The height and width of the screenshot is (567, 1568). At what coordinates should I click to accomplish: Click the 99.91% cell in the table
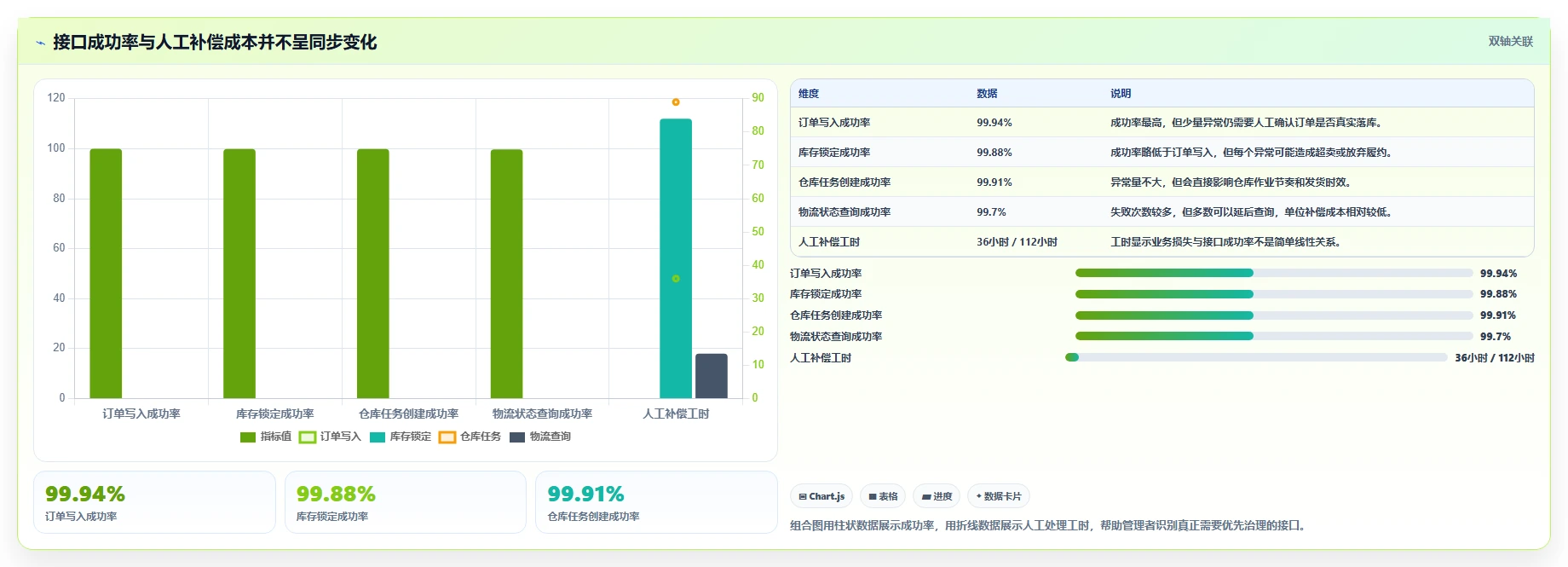[x=994, y=182]
